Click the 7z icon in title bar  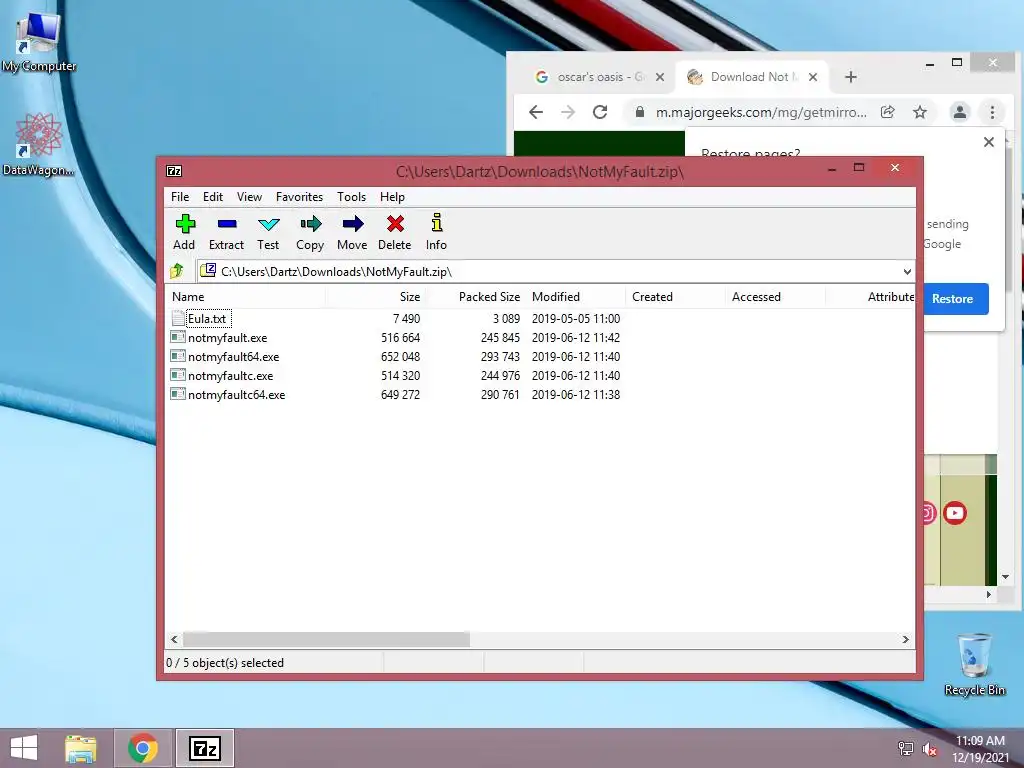pyautogui.click(x=174, y=171)
